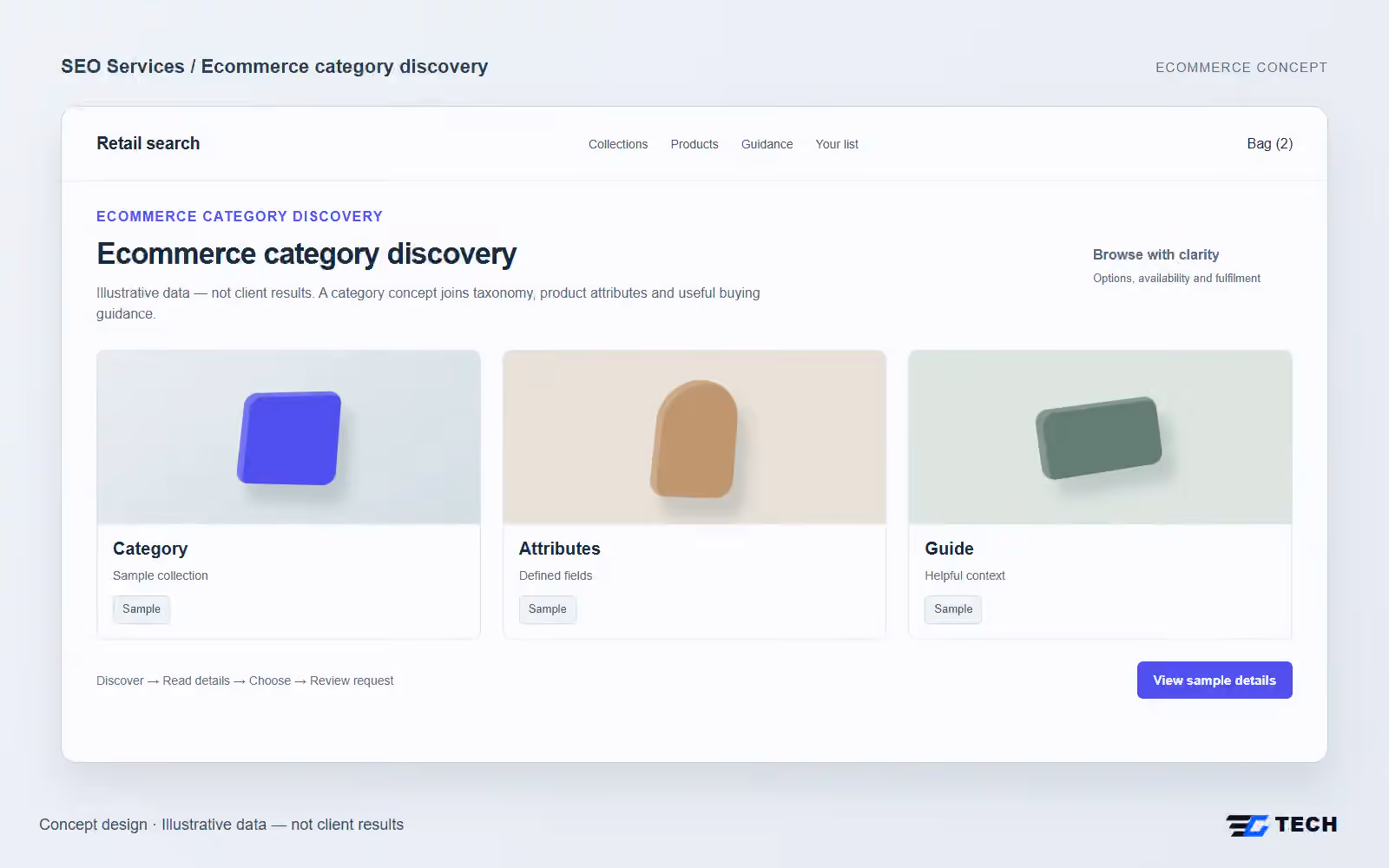Click the TECH logo icon

click(1281, 825)
